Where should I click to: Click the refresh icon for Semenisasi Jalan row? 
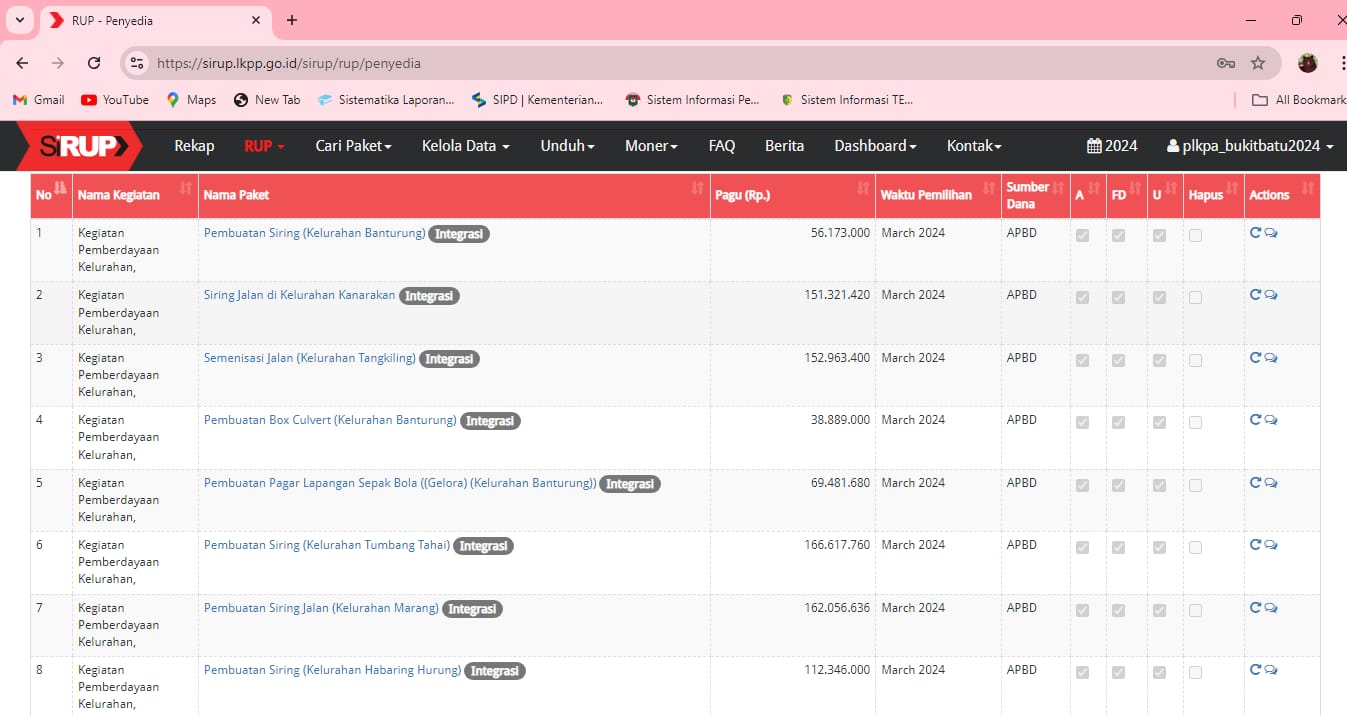coord(1255,358)
